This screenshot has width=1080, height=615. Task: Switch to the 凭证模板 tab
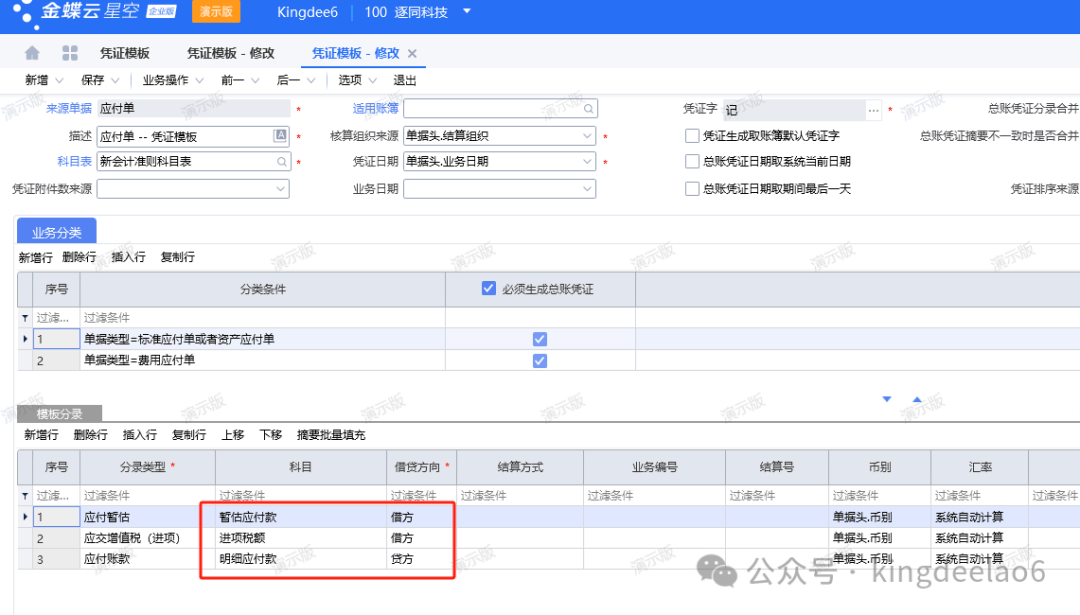[x=125, y=53]
